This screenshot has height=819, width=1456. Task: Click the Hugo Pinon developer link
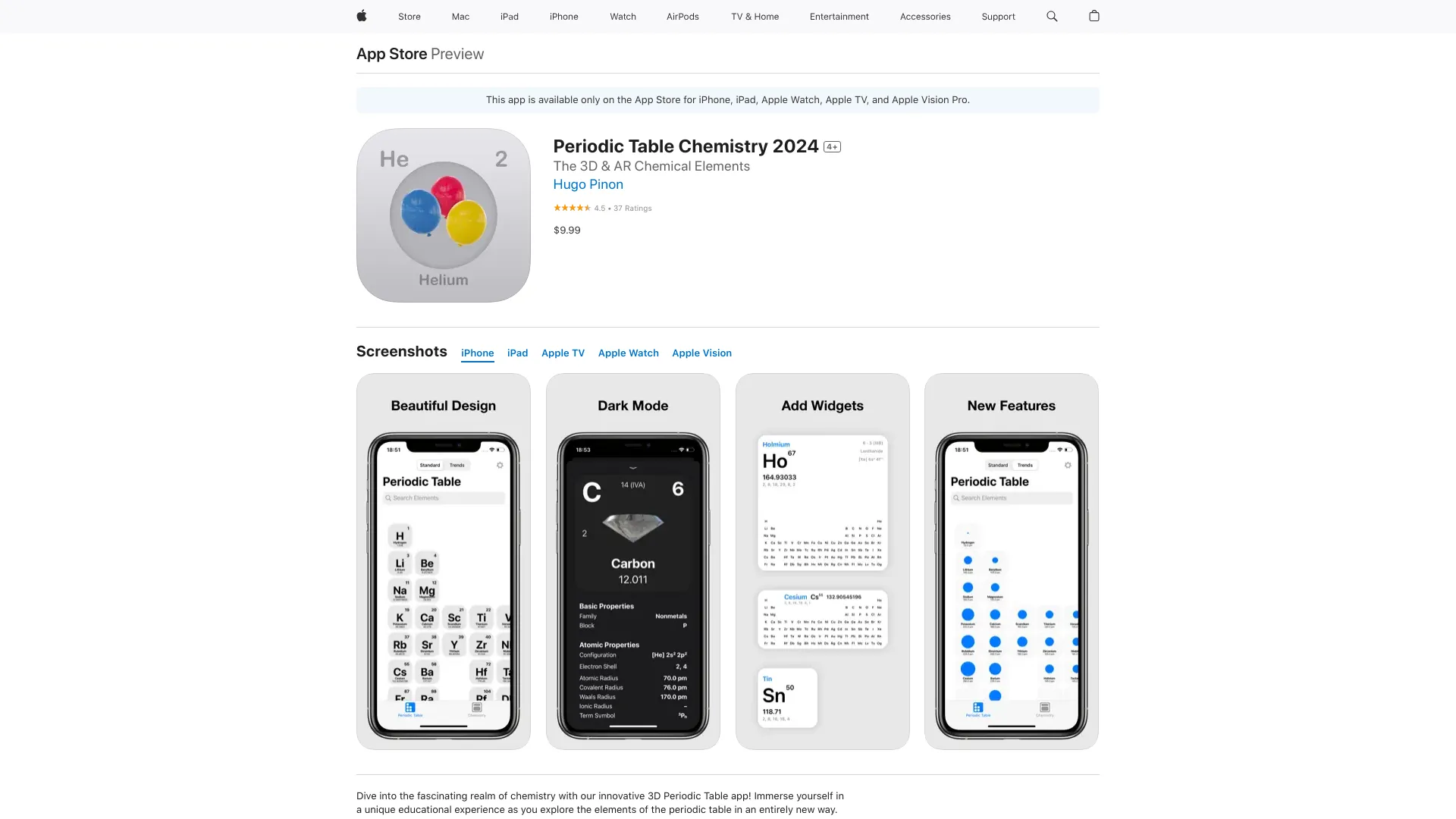588,184
